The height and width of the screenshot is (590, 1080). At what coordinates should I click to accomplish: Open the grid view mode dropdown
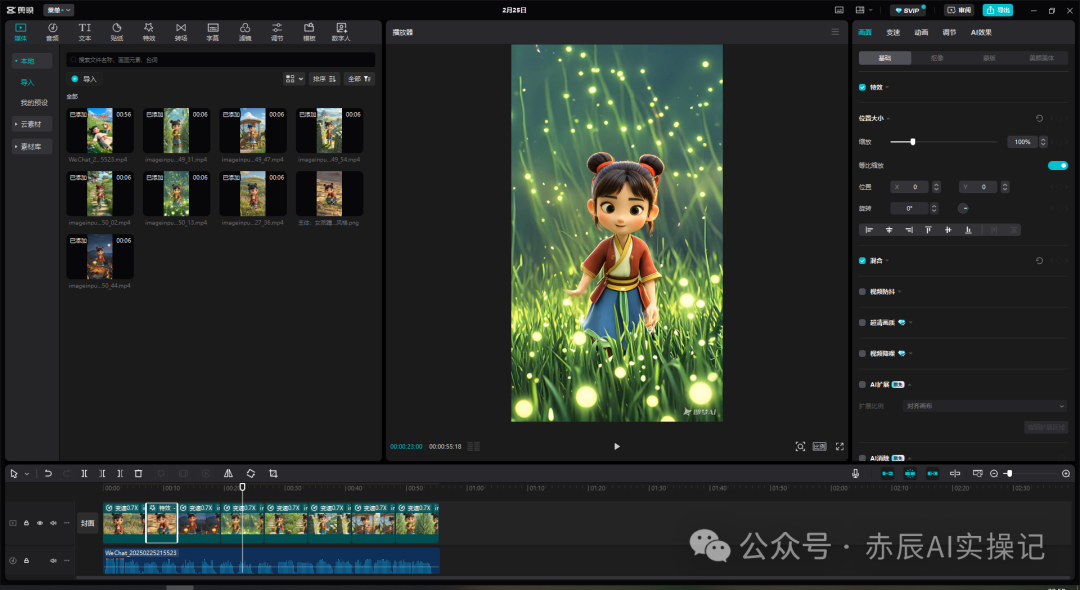tap(294, 79)
